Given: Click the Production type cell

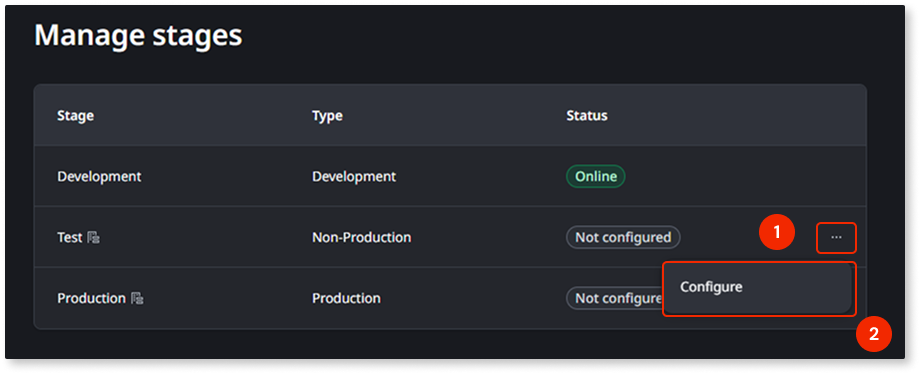Looking at the screenshot, I should [346, 298].
